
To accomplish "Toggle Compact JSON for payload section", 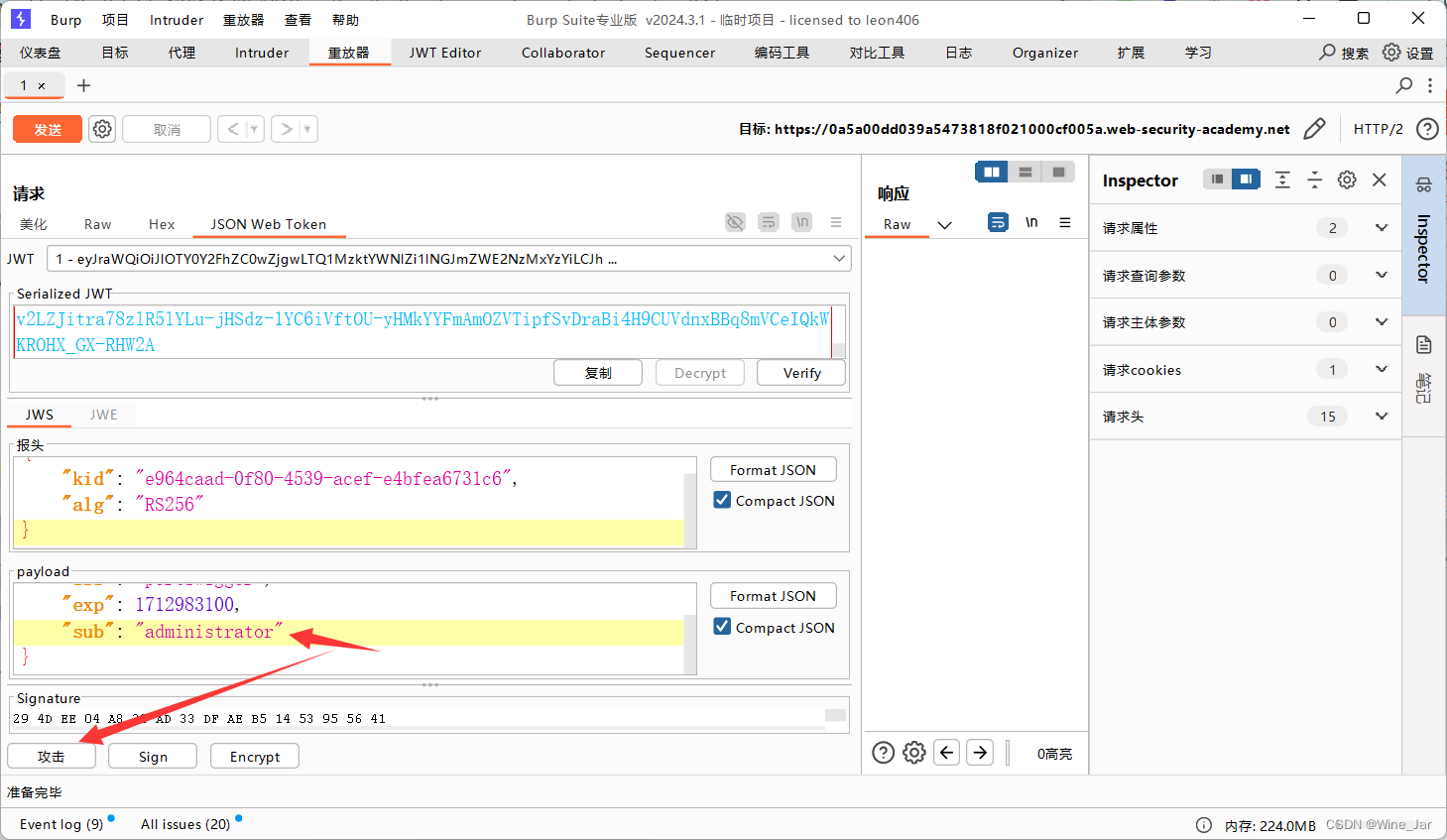I will click(x=722, y=627).
